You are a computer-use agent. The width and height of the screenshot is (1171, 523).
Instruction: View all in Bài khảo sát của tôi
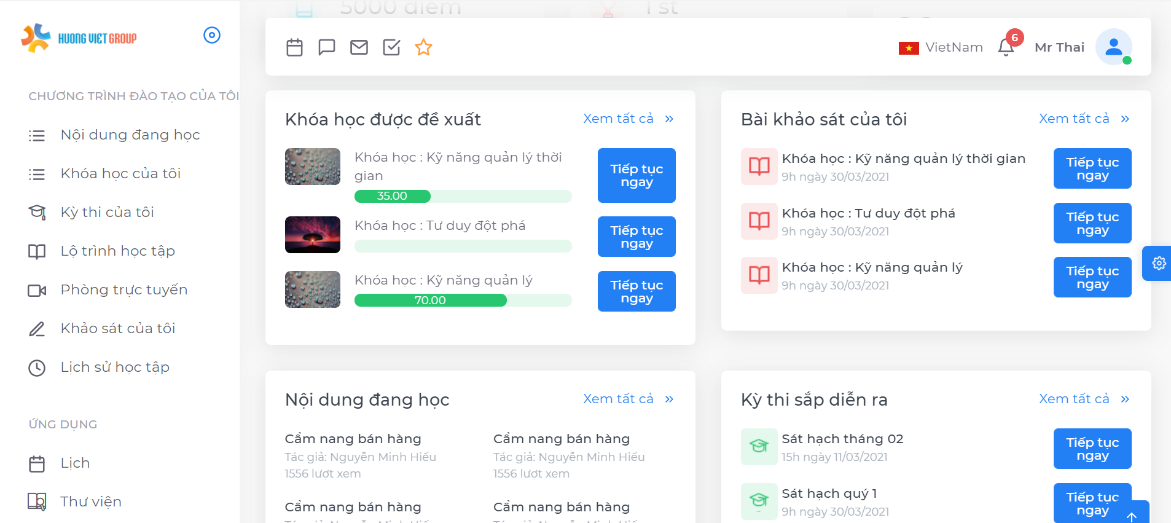coord(1084,119)
